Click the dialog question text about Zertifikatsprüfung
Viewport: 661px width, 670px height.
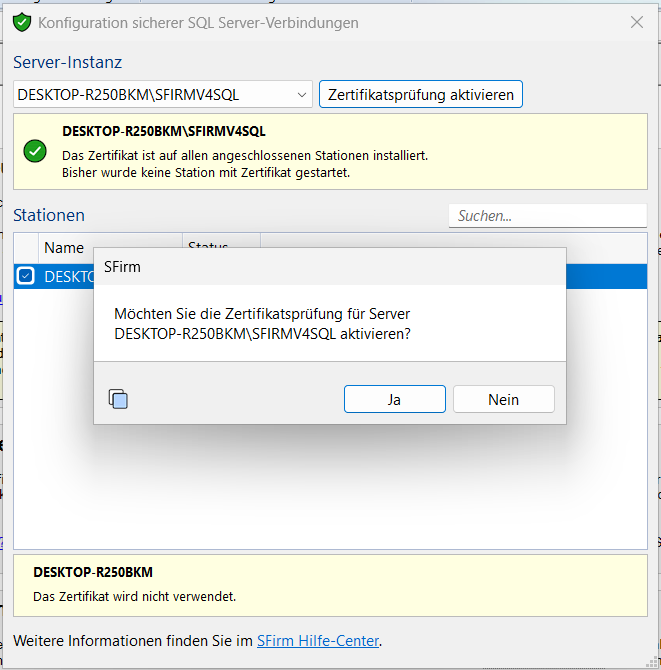pos(263,323)
